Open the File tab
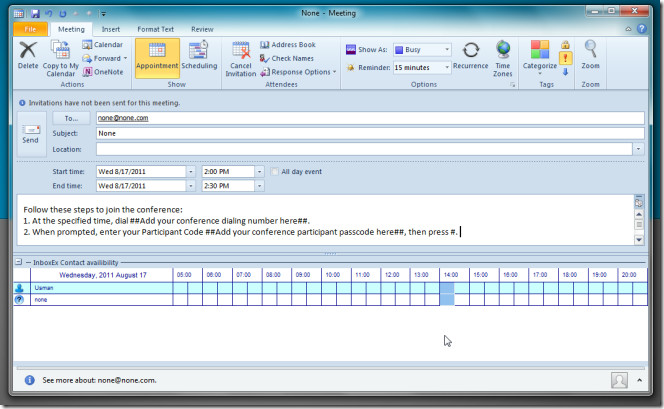This screenshot has height=409, width=664. [30, 29]
